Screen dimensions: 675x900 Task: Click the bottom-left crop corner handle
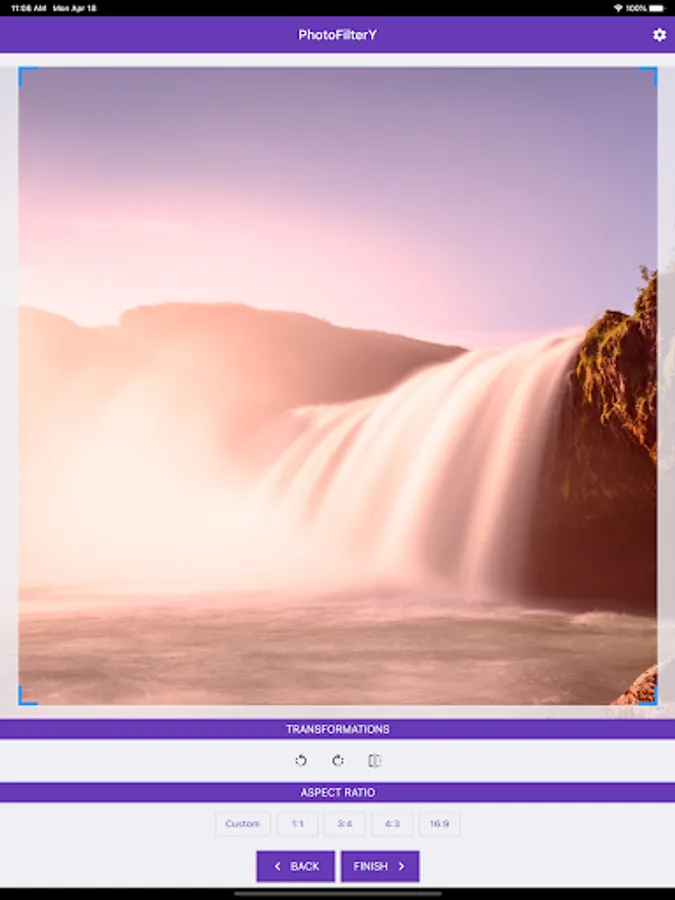click(27, 696)
